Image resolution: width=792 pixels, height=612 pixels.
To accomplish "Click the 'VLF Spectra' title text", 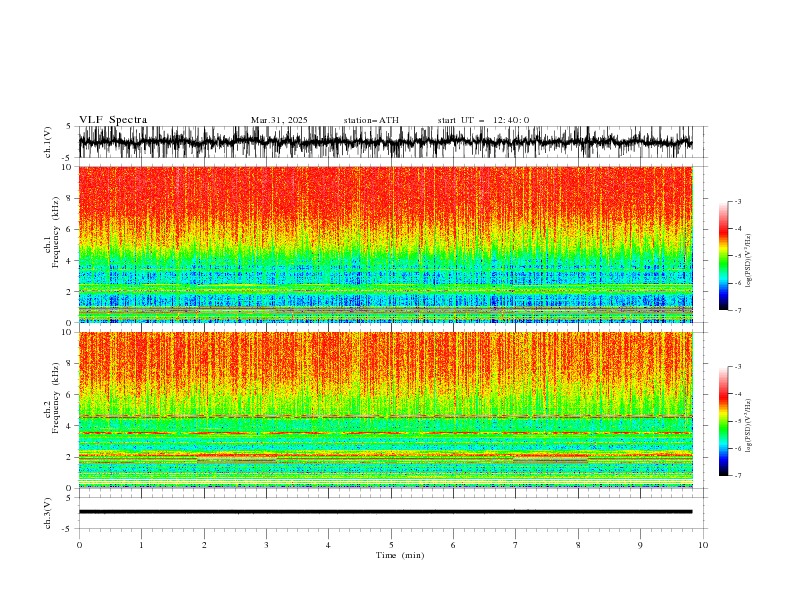I will (x=113, y=120).
